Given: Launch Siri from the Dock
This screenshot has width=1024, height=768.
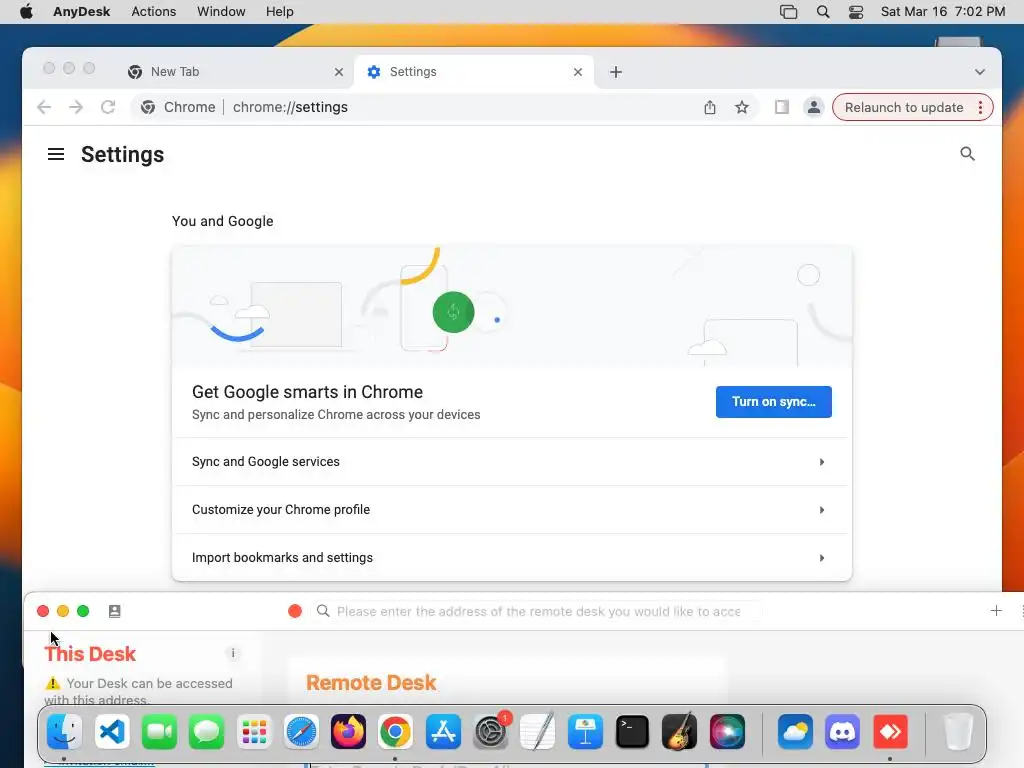Looking at the screenshot, I should [x=727, y=731].
